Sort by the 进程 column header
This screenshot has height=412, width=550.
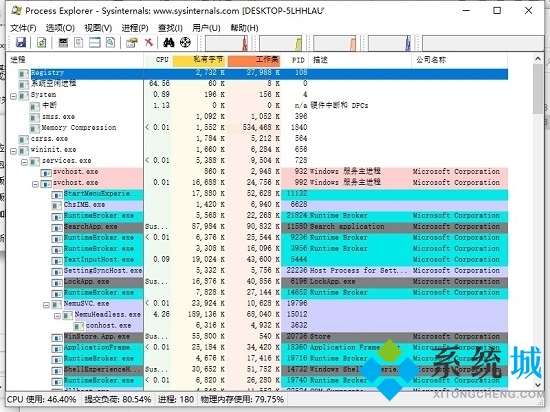coord(75,60)
